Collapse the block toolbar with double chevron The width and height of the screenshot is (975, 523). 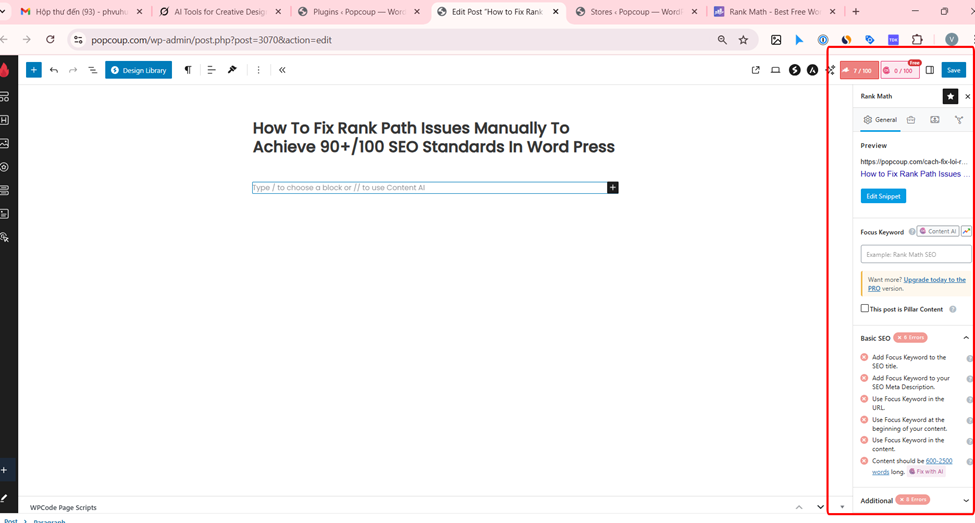(282, 70)
